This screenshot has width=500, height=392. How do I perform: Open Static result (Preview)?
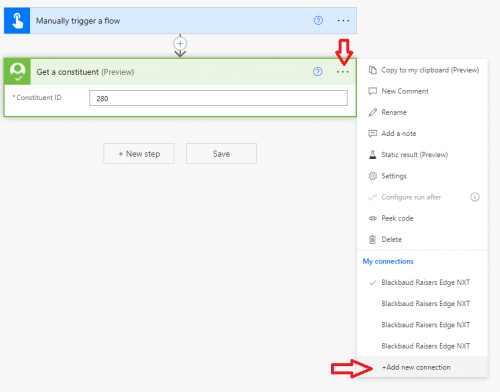click(x=422, y=155)
